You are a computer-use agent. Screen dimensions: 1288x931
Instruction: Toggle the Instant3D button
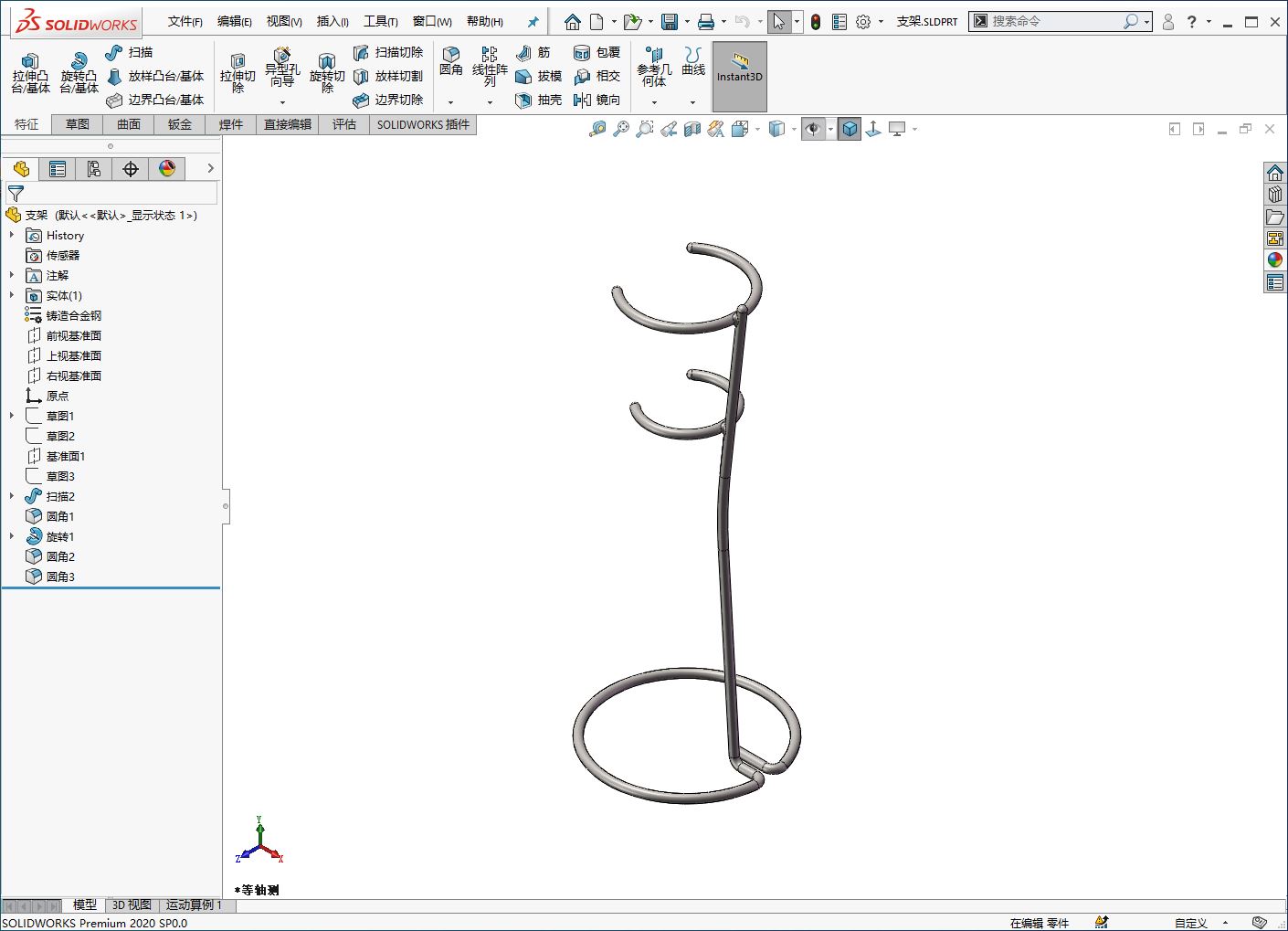point(739,76)
